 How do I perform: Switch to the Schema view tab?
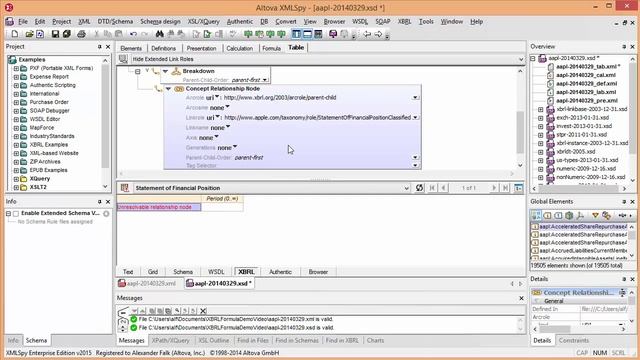point(183,272)
